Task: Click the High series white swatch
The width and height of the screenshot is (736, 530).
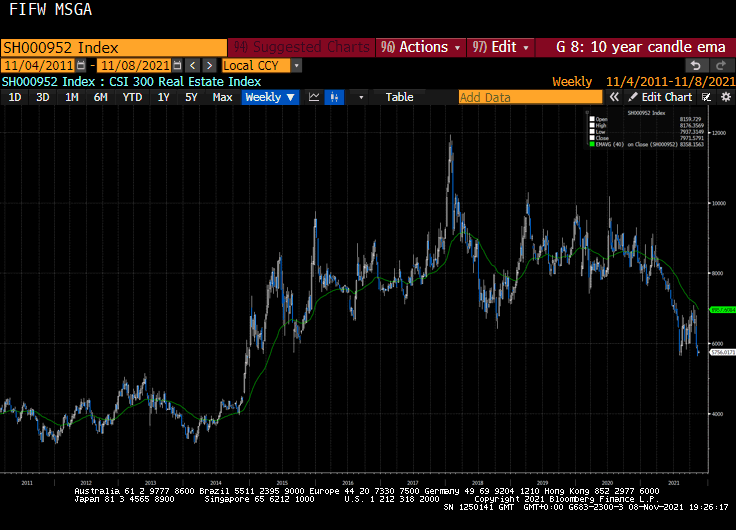Action: (592, 125)
